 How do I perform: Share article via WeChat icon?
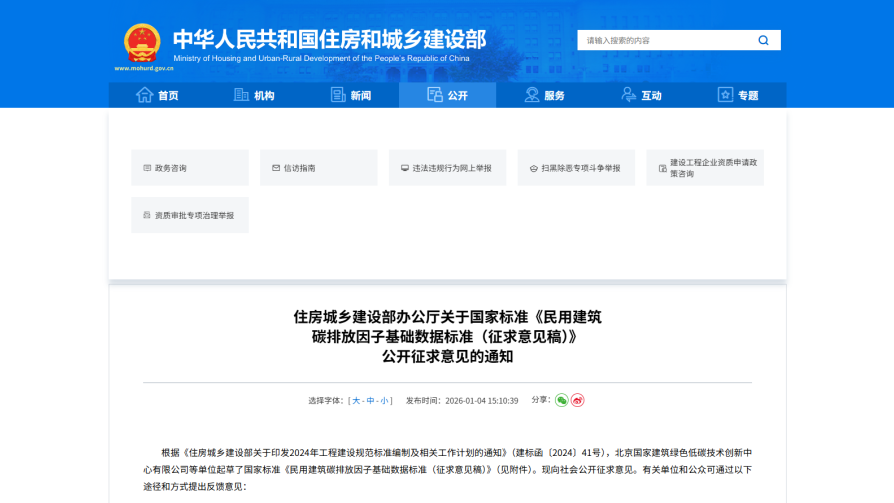tap(562, 400)
